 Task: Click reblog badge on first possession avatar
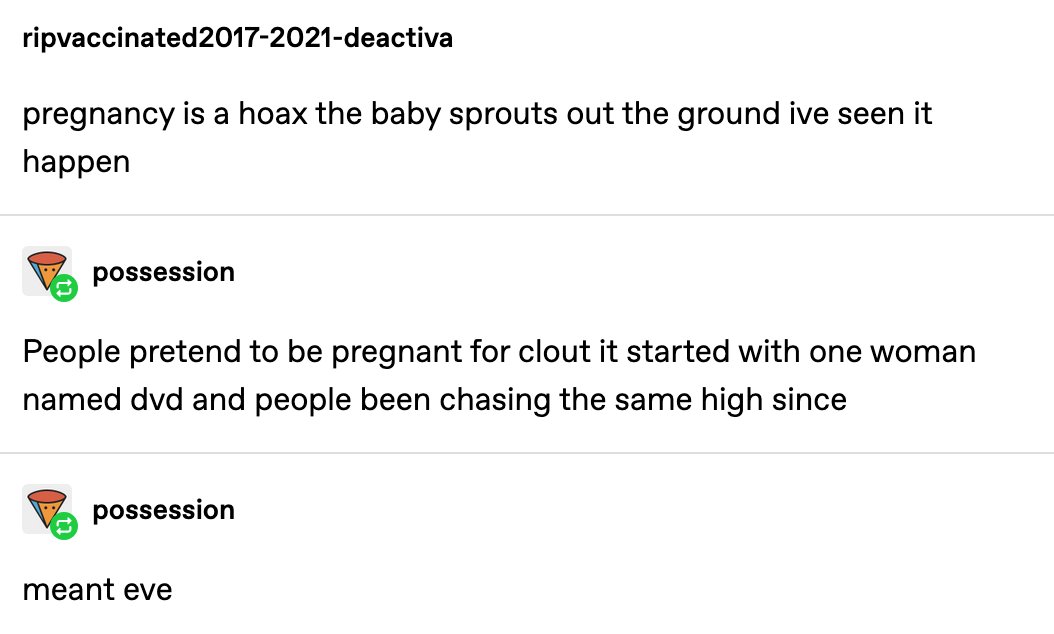[65, 288]
